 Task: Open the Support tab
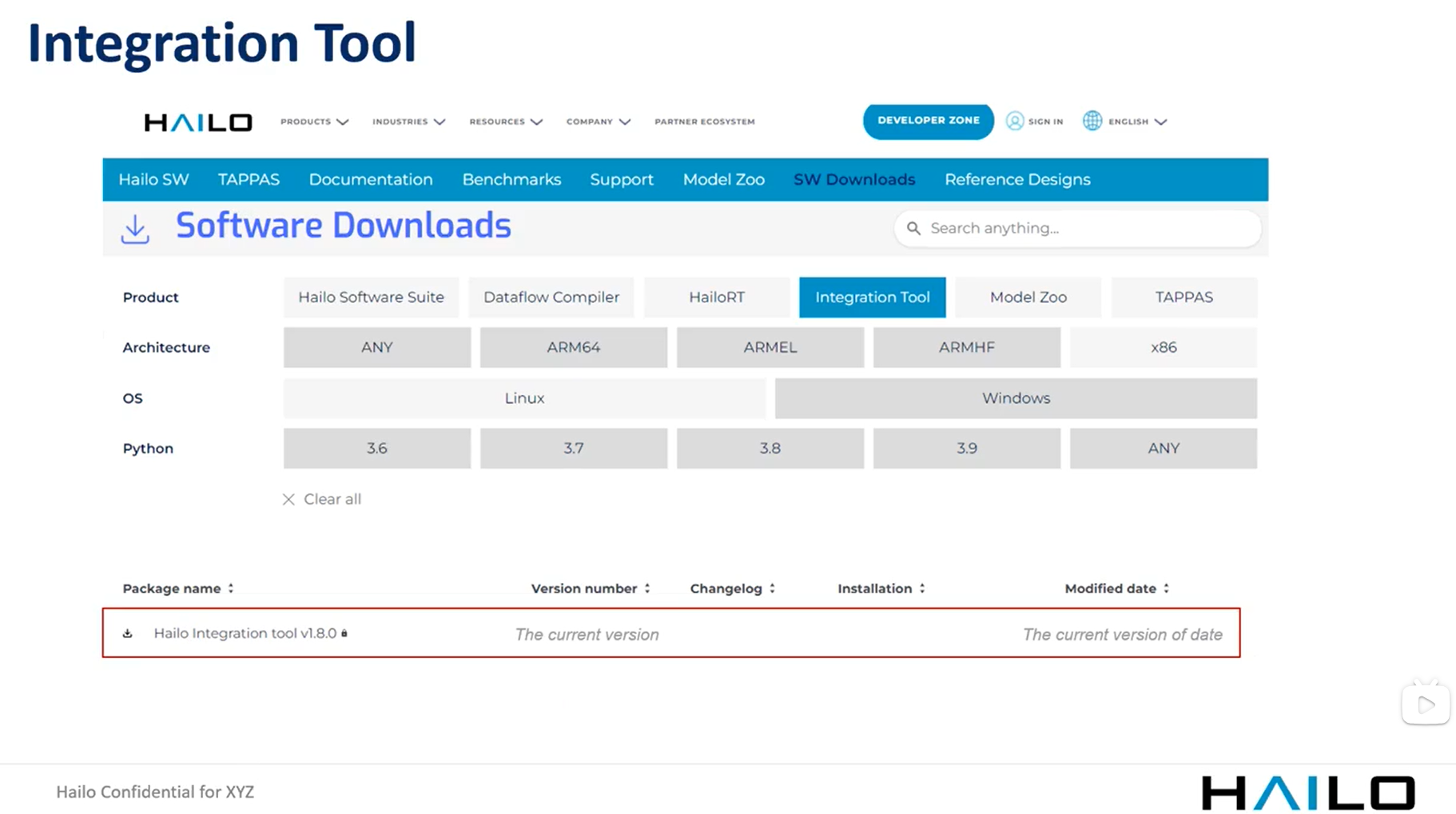[x=622, y=179]
